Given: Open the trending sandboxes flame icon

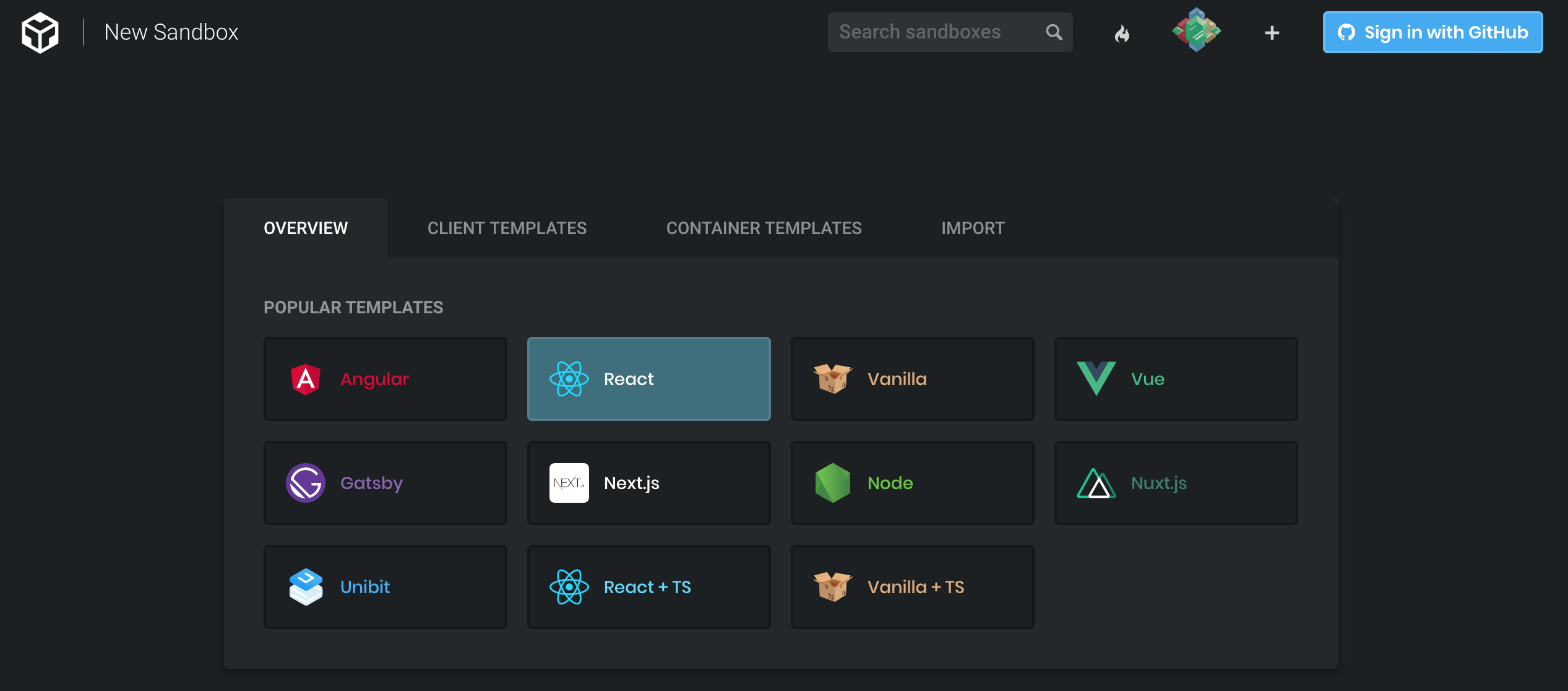Looking at the screenshot, I should pos(1124,32).
